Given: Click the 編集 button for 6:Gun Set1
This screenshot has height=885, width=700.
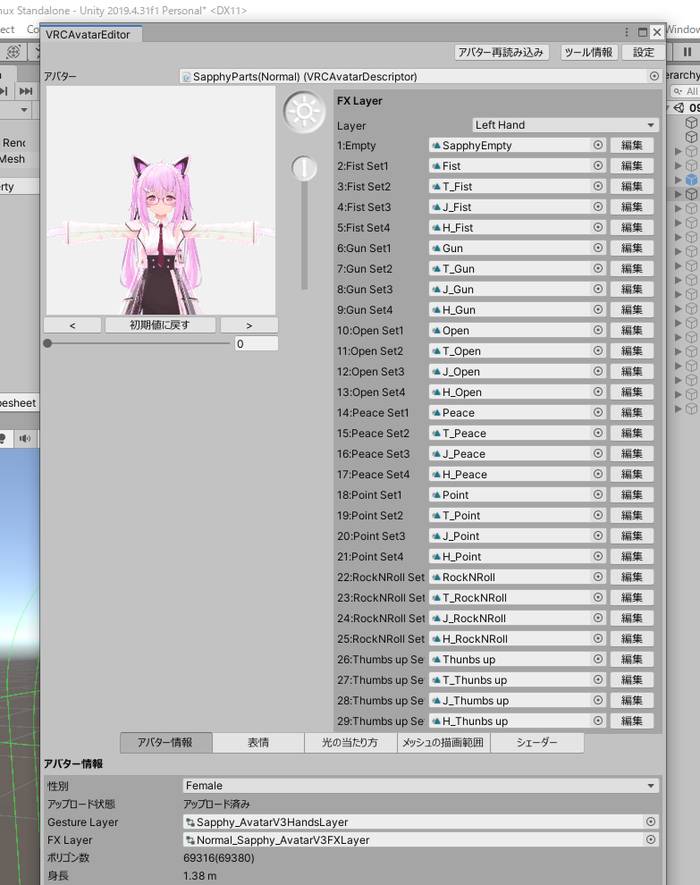Looking at the screenshot, I should pyautogui.click(x=632, y=248).
